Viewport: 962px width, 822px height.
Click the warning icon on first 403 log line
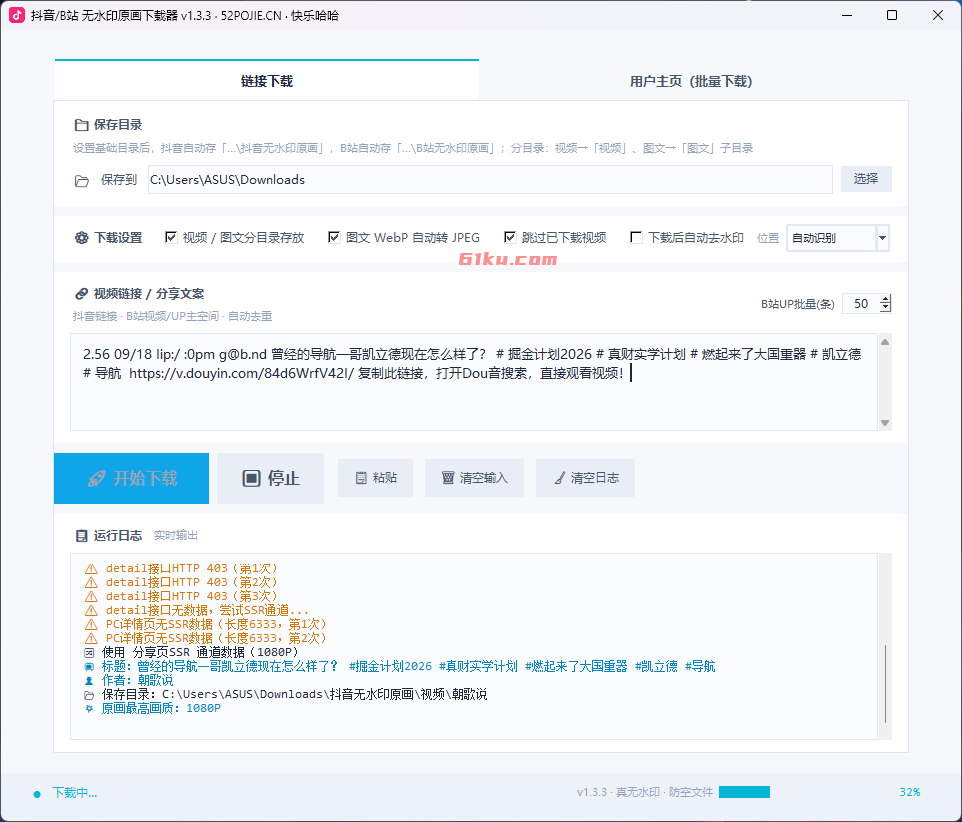91,569
